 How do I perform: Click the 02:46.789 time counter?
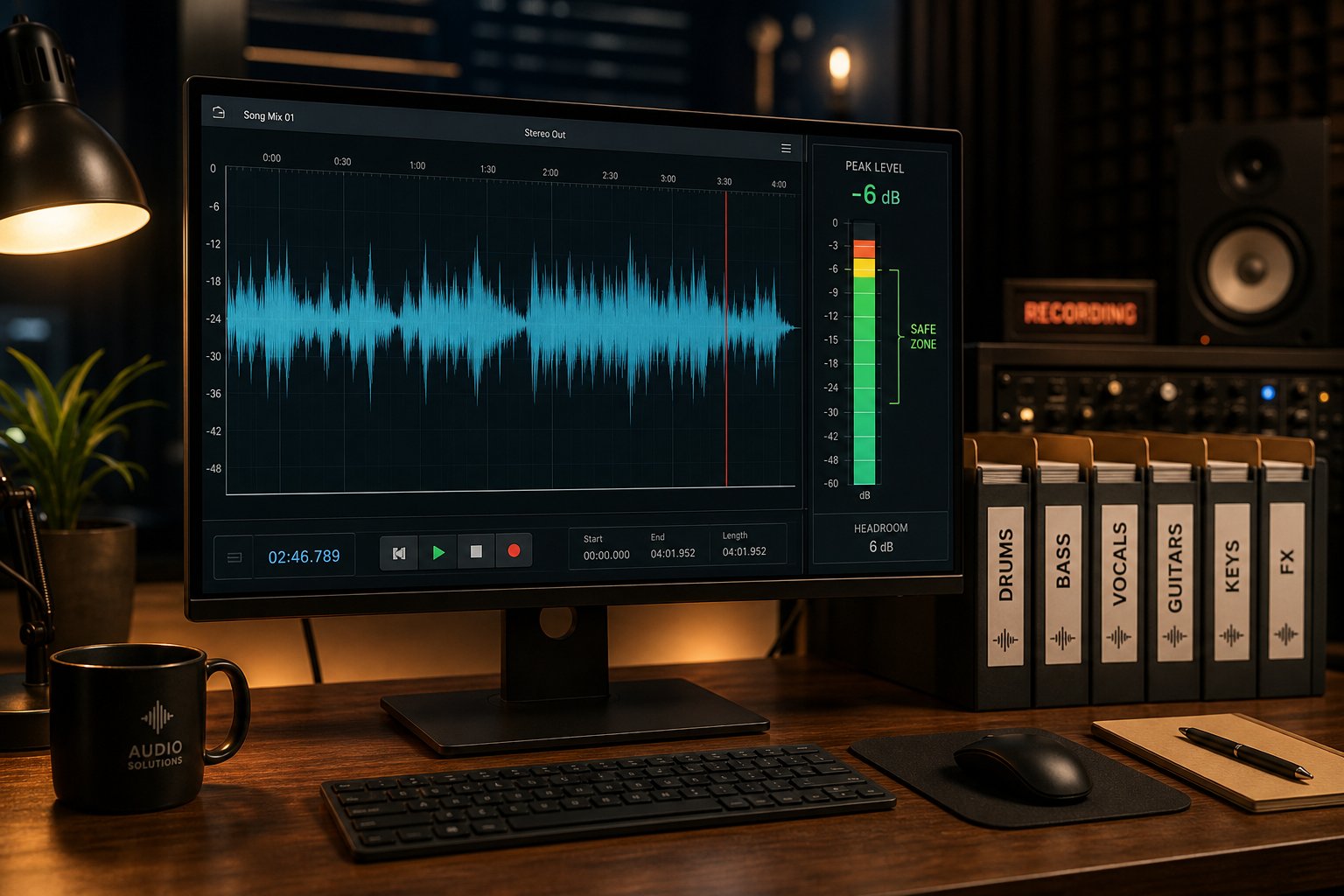pos(304,556)
